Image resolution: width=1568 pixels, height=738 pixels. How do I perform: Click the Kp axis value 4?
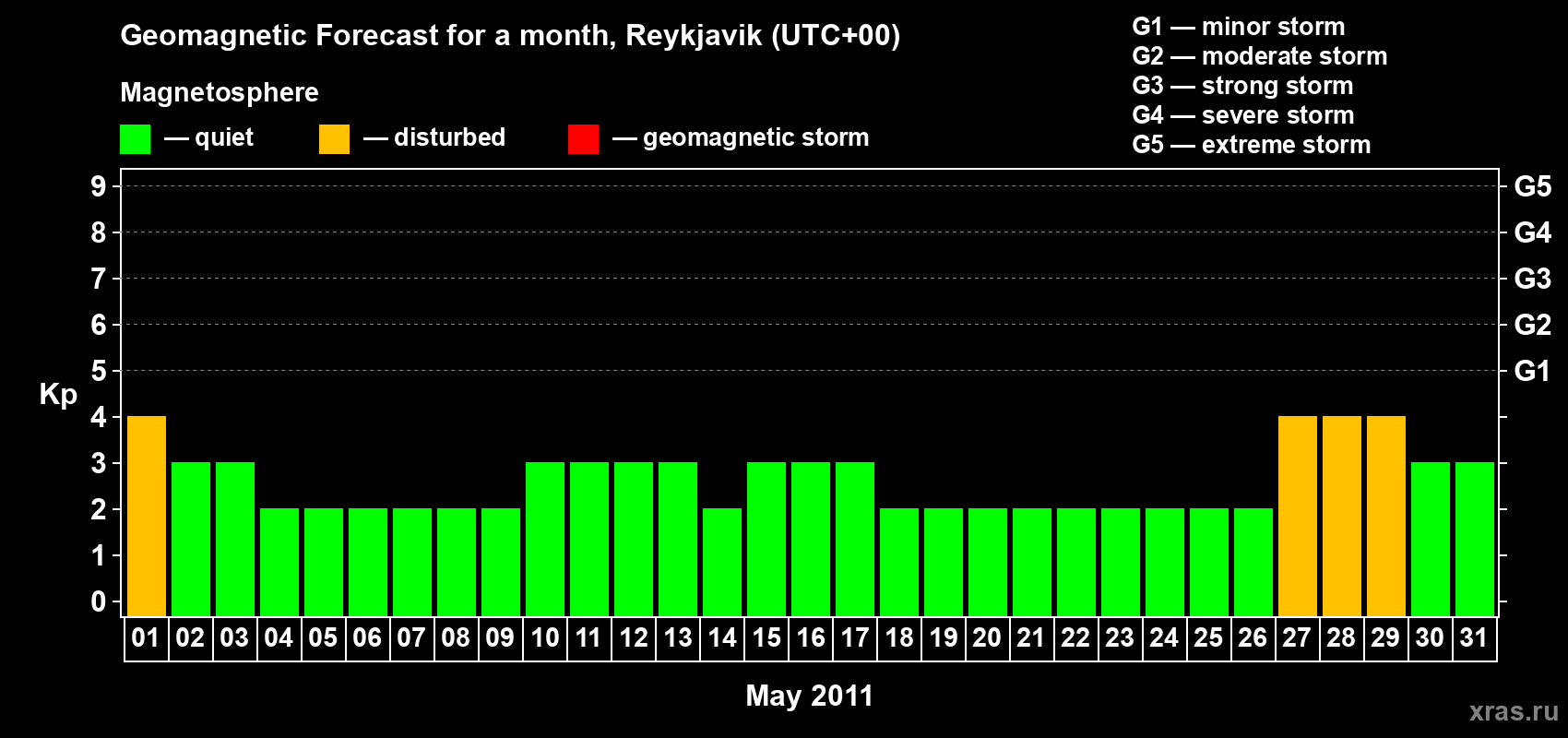click(99, 417)
